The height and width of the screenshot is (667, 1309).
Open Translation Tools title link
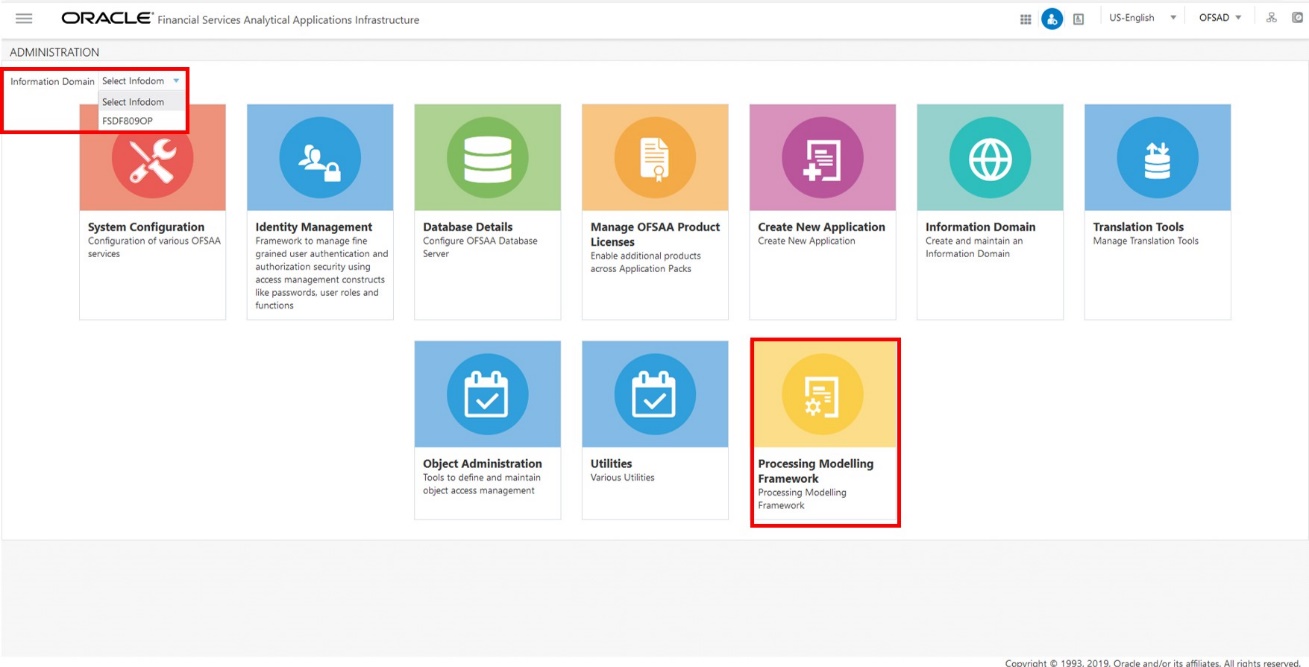point(1138,227)
